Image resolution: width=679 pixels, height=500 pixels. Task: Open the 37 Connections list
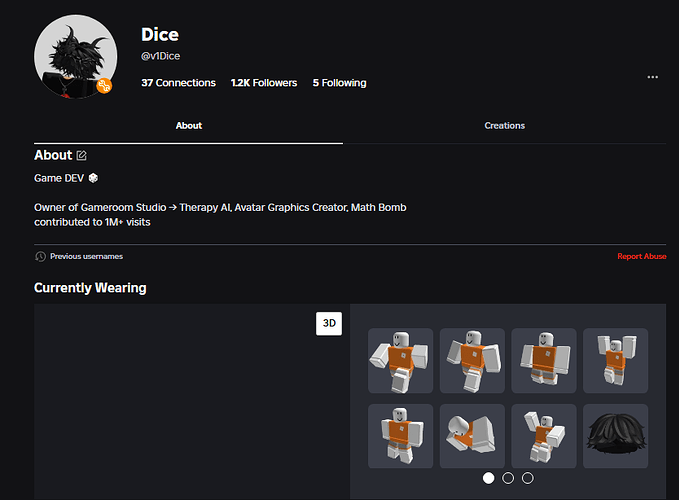[x=178, y=83]
